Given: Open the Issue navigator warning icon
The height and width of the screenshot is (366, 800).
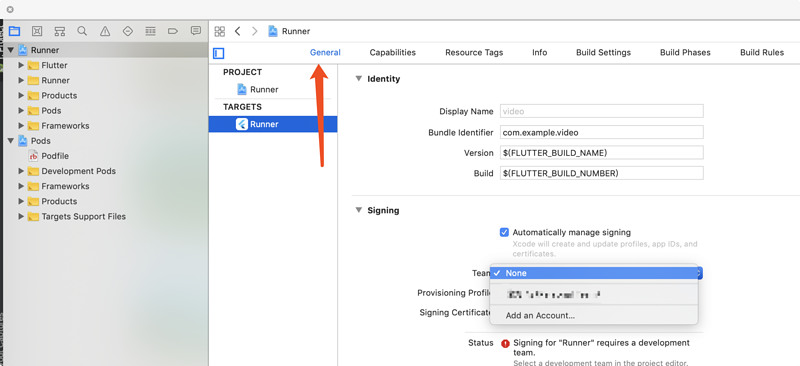Looking at the screenshot, I should (105, 31).
